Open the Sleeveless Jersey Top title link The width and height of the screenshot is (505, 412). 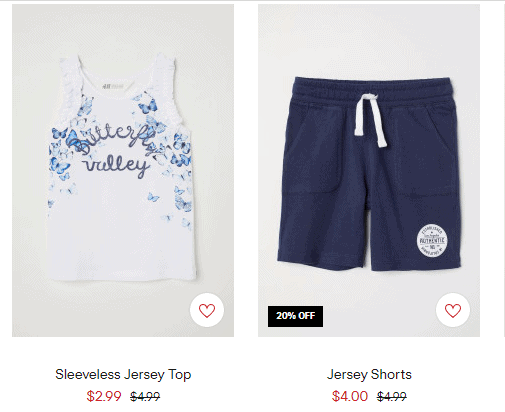click(123, 375)
